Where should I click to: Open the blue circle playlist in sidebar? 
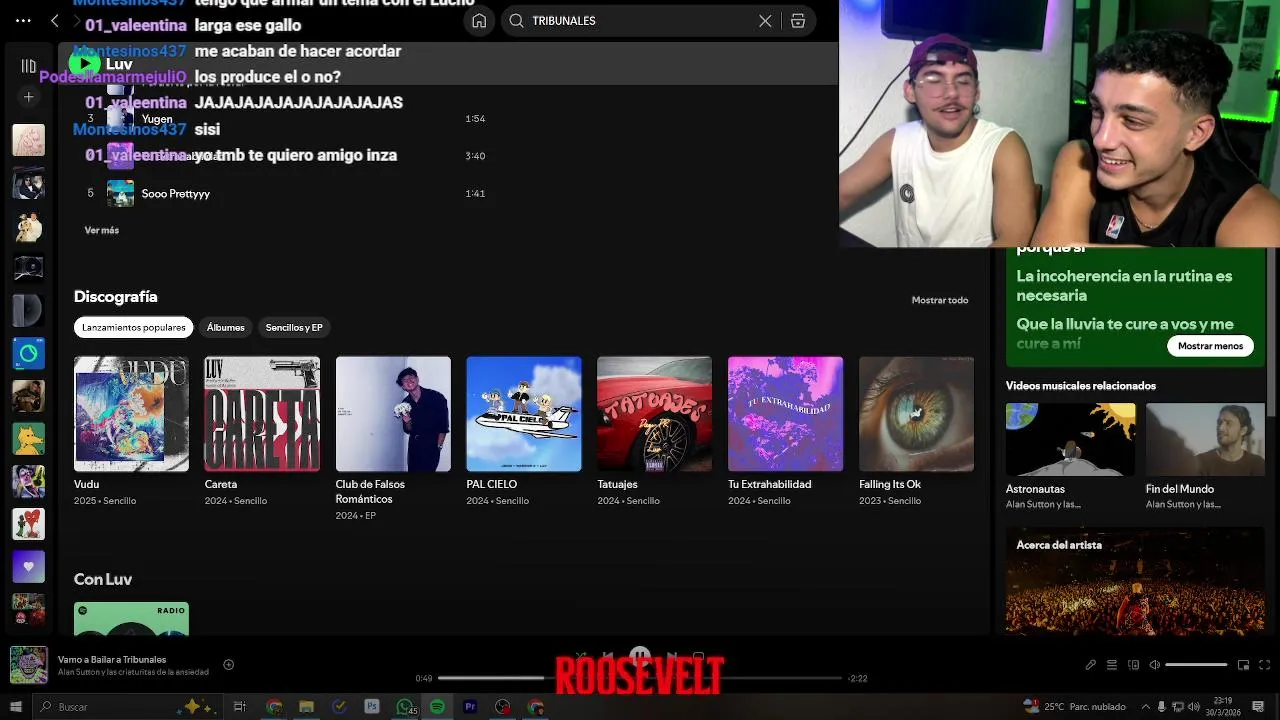pyautogui.click(x=28, y=353)
